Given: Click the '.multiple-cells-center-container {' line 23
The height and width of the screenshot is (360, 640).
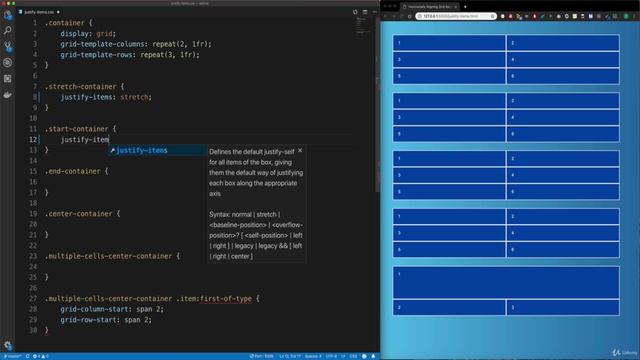Looking at the screenshot, I should (112, 256).
